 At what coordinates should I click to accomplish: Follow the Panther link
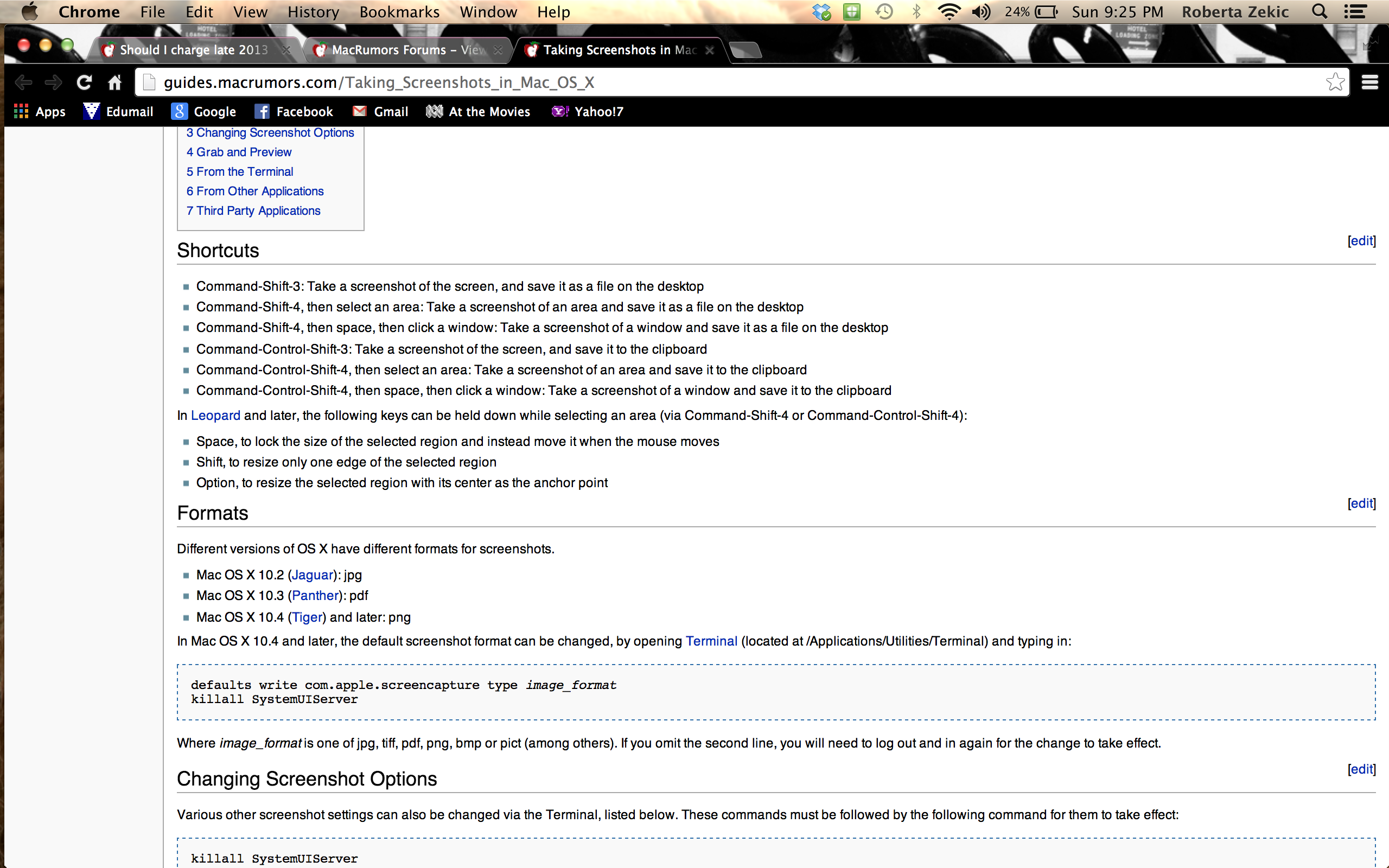point(316,596)
